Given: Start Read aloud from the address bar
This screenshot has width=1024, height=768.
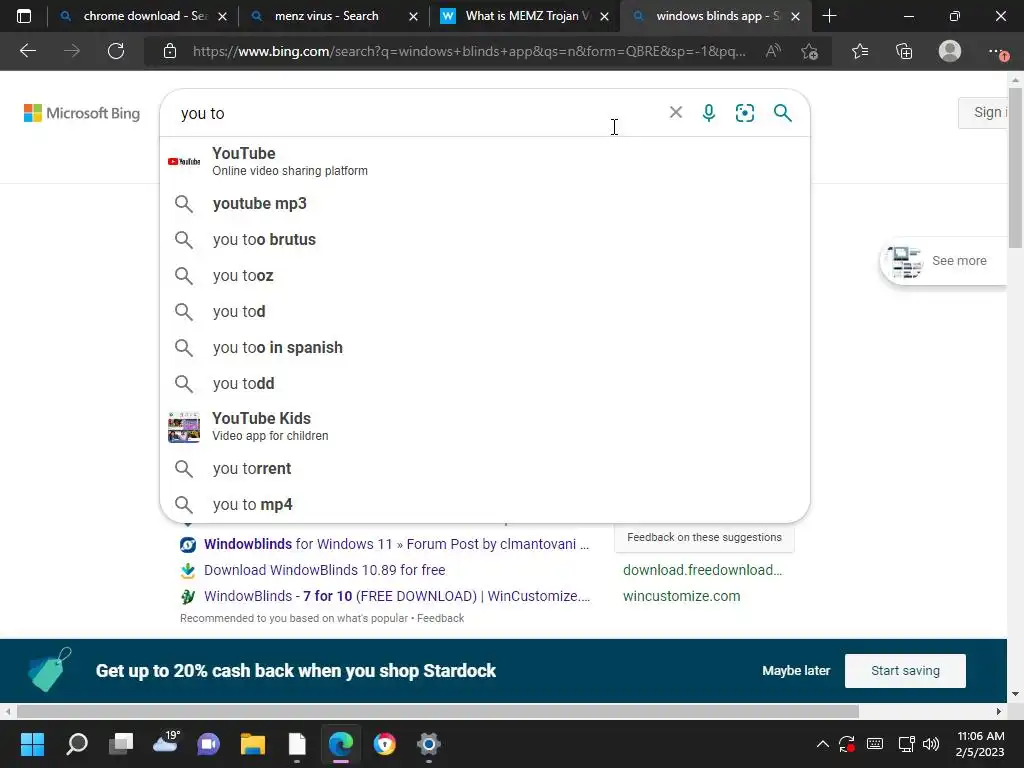Looking at the screenshot, I should (x=773, y=51).
